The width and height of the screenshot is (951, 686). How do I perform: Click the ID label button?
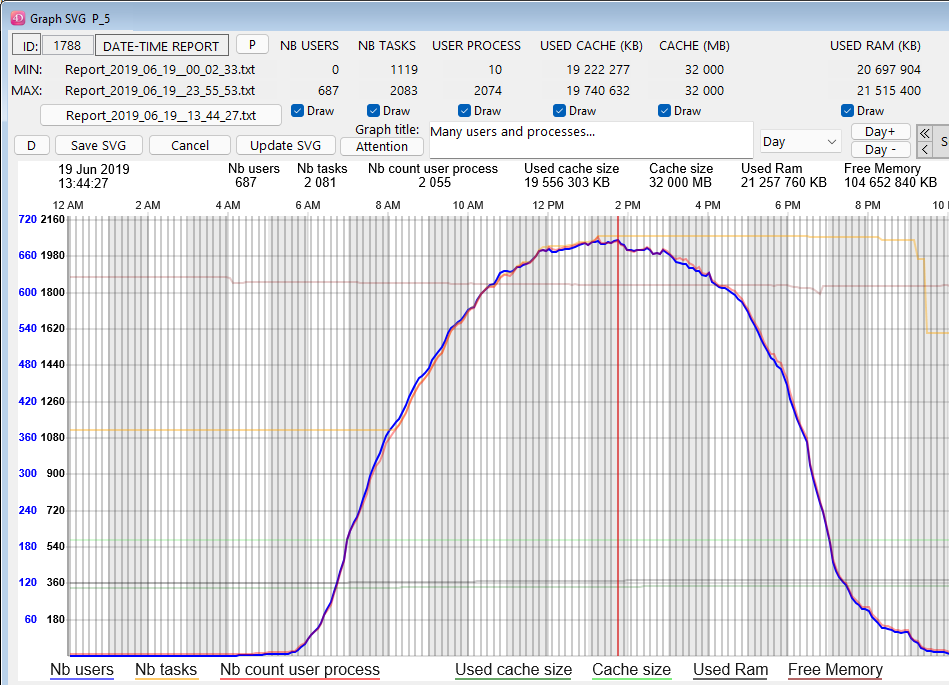(x=28, y=46)
